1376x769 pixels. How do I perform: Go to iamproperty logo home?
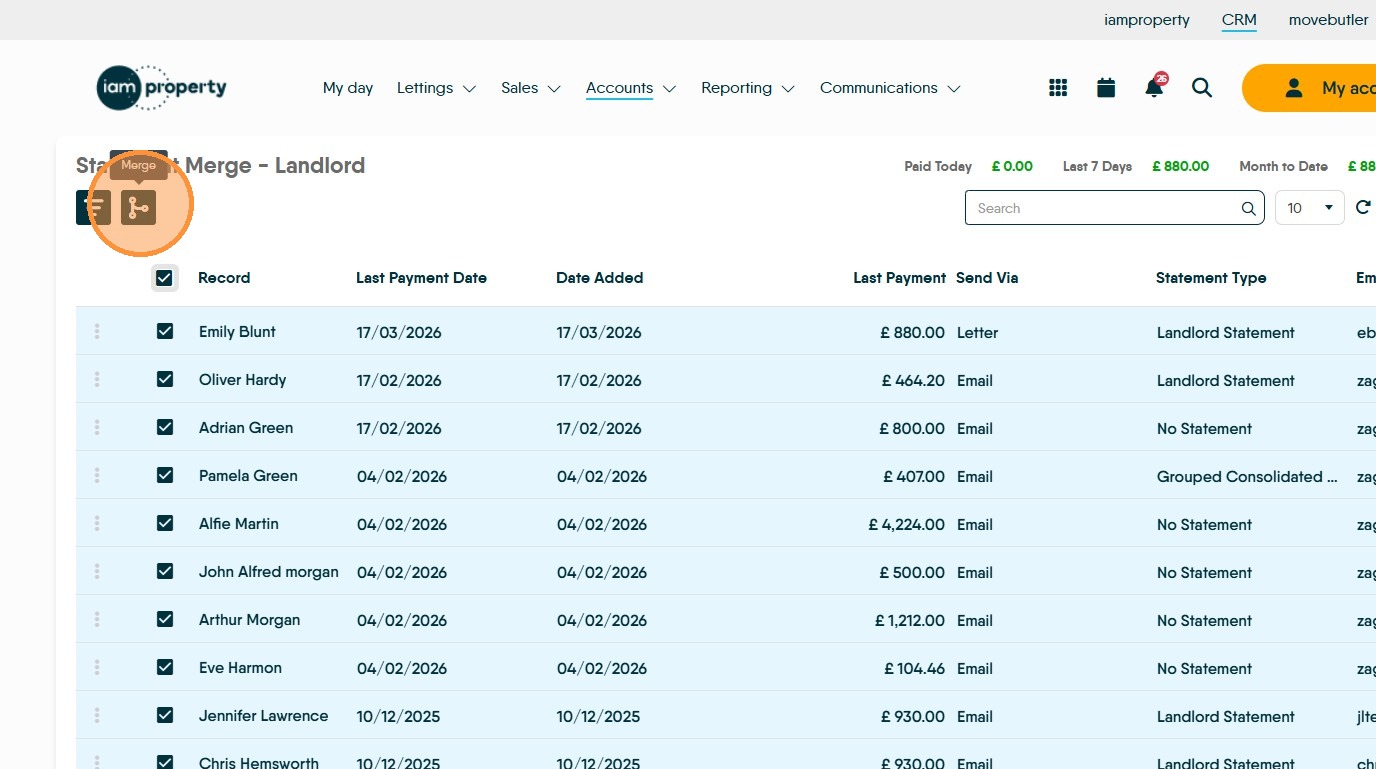[x=162, y=88]
